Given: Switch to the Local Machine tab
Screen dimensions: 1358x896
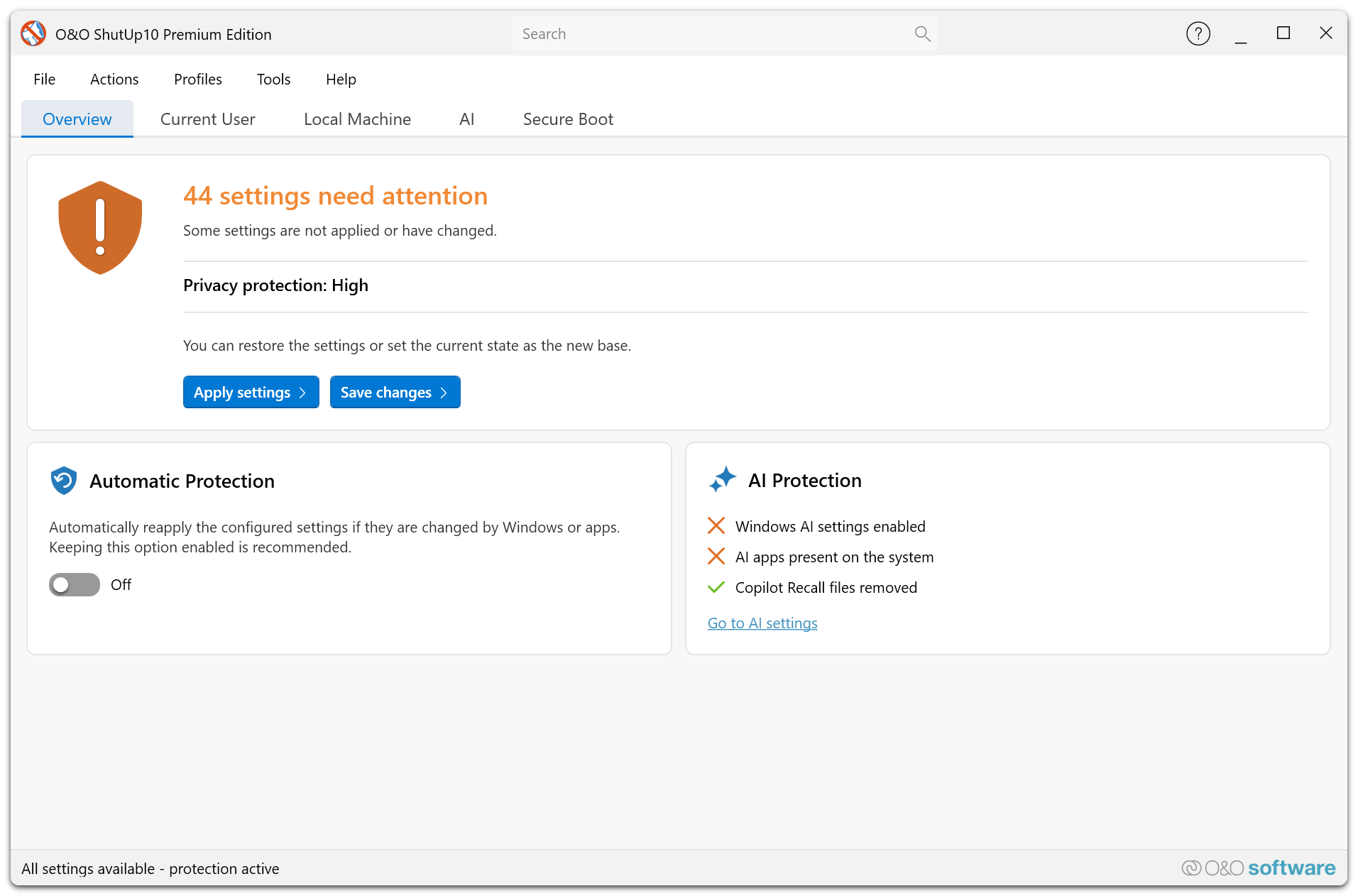Looking at the screenshot, I should [x=357, y=119].
